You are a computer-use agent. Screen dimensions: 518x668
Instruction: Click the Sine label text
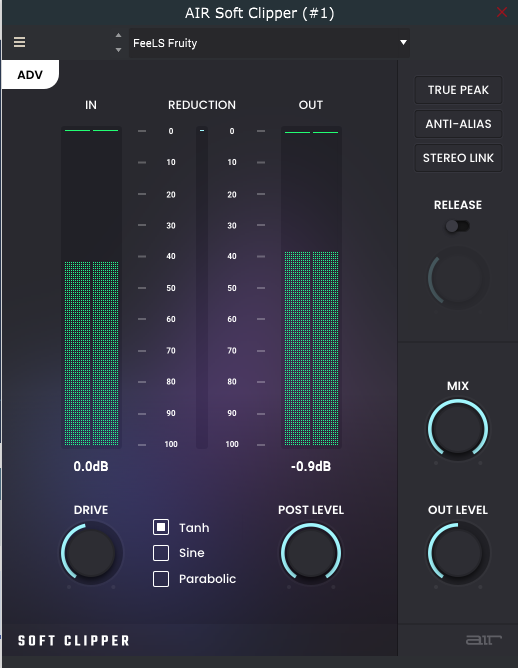[192, 553]
